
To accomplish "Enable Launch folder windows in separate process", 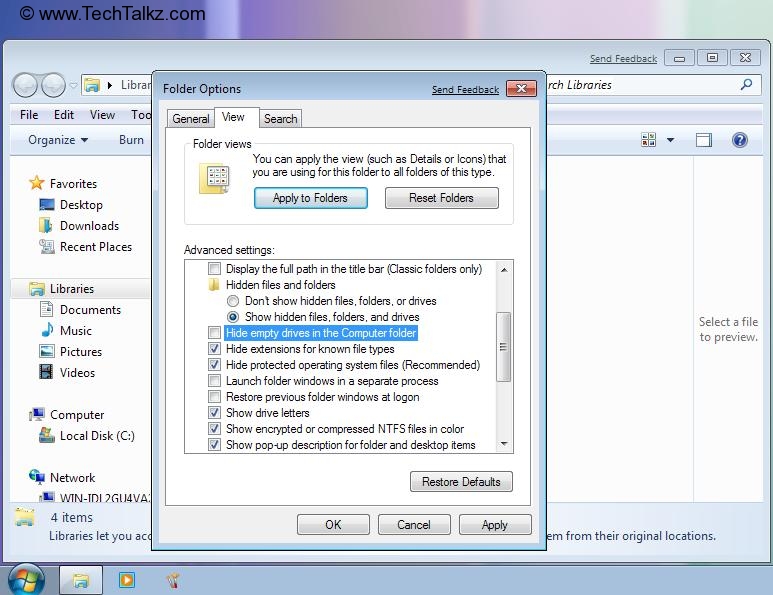I will pos(214,381).
